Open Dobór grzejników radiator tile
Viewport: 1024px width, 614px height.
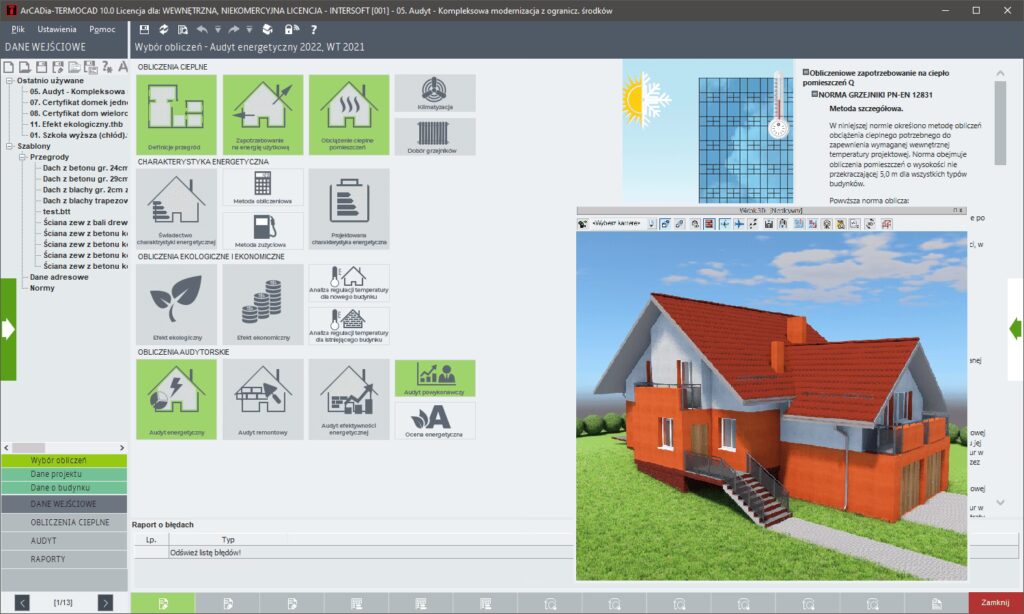[x=434, y=136]
